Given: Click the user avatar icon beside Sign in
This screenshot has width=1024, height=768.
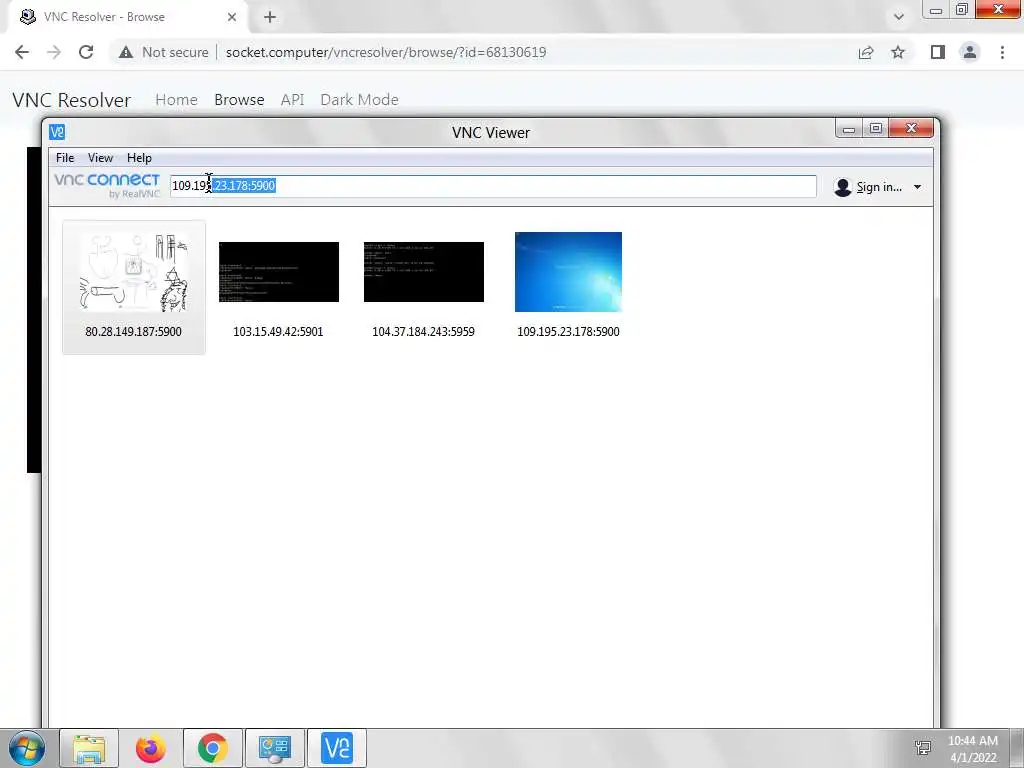Looking at the screenshot, I should pos(843,187).
